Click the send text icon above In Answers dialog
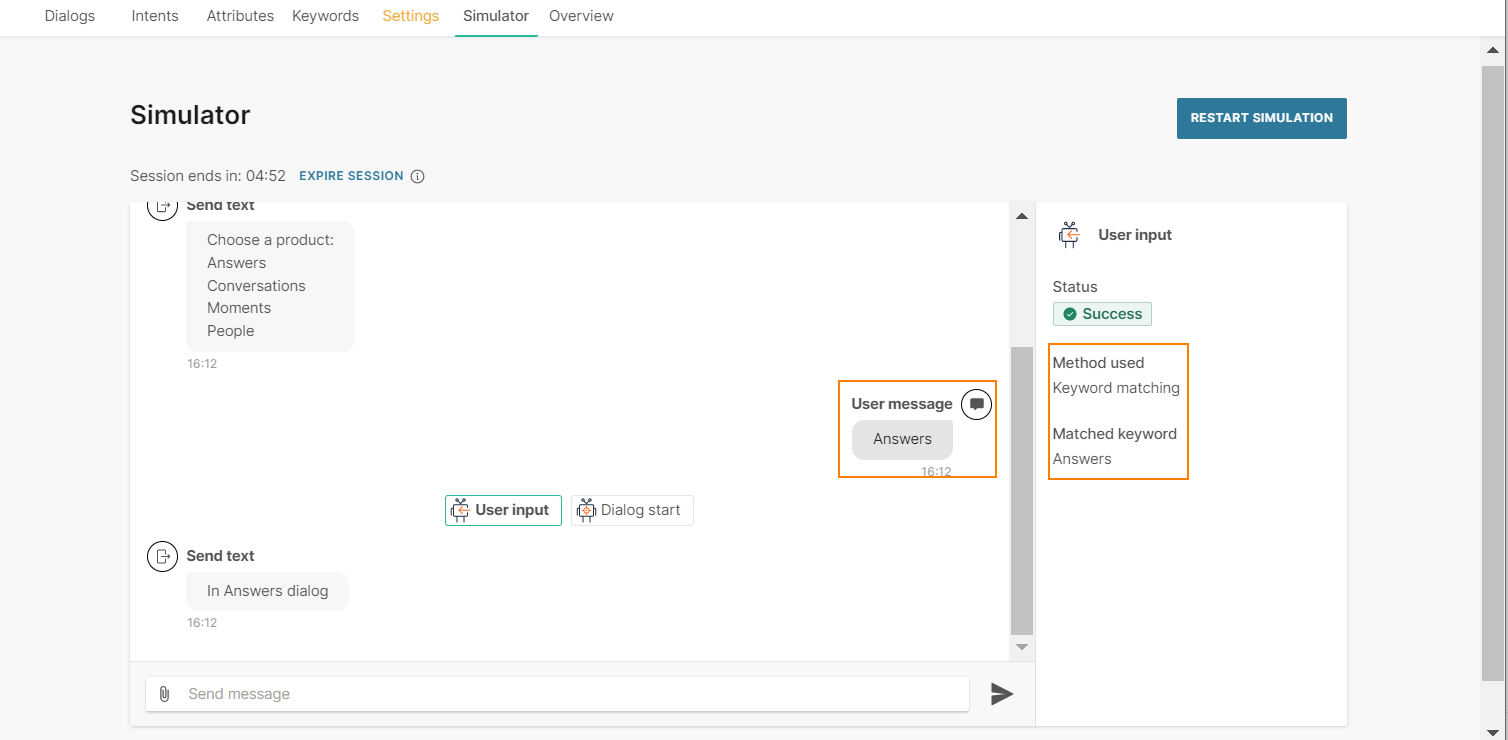This screenshot has width=1508, height=740. (x=162, y=556)
